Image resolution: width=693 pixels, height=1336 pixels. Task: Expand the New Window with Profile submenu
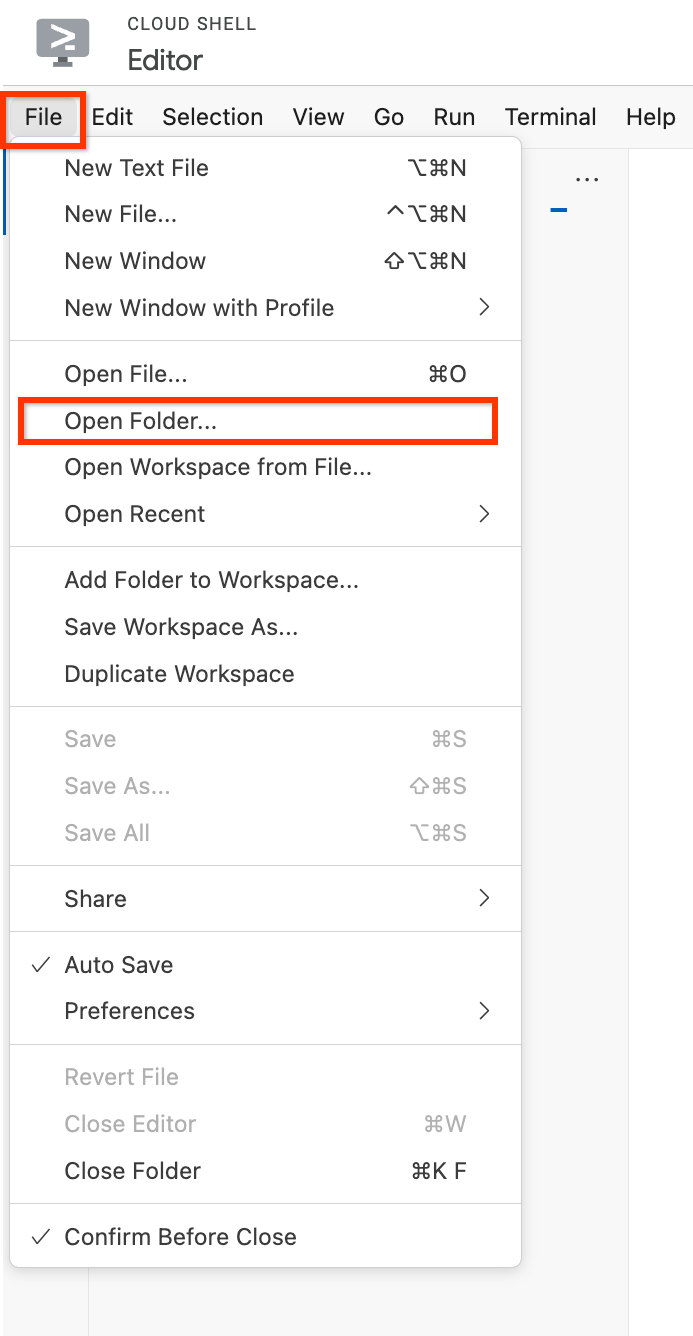point(199,307)
